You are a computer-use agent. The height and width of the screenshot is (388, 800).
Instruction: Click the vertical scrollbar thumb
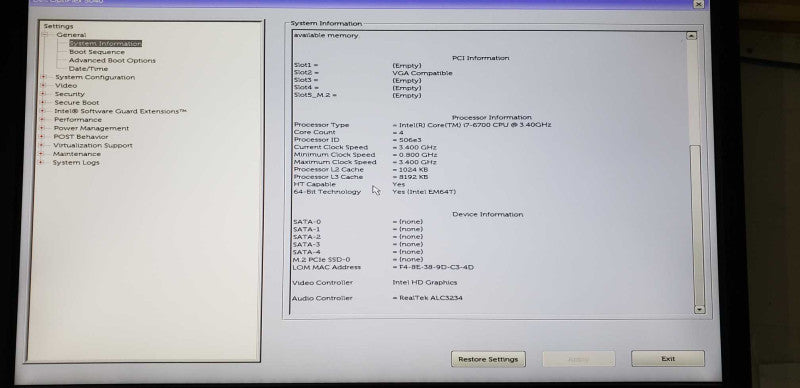pyautogui.click(x=696, y=225)
